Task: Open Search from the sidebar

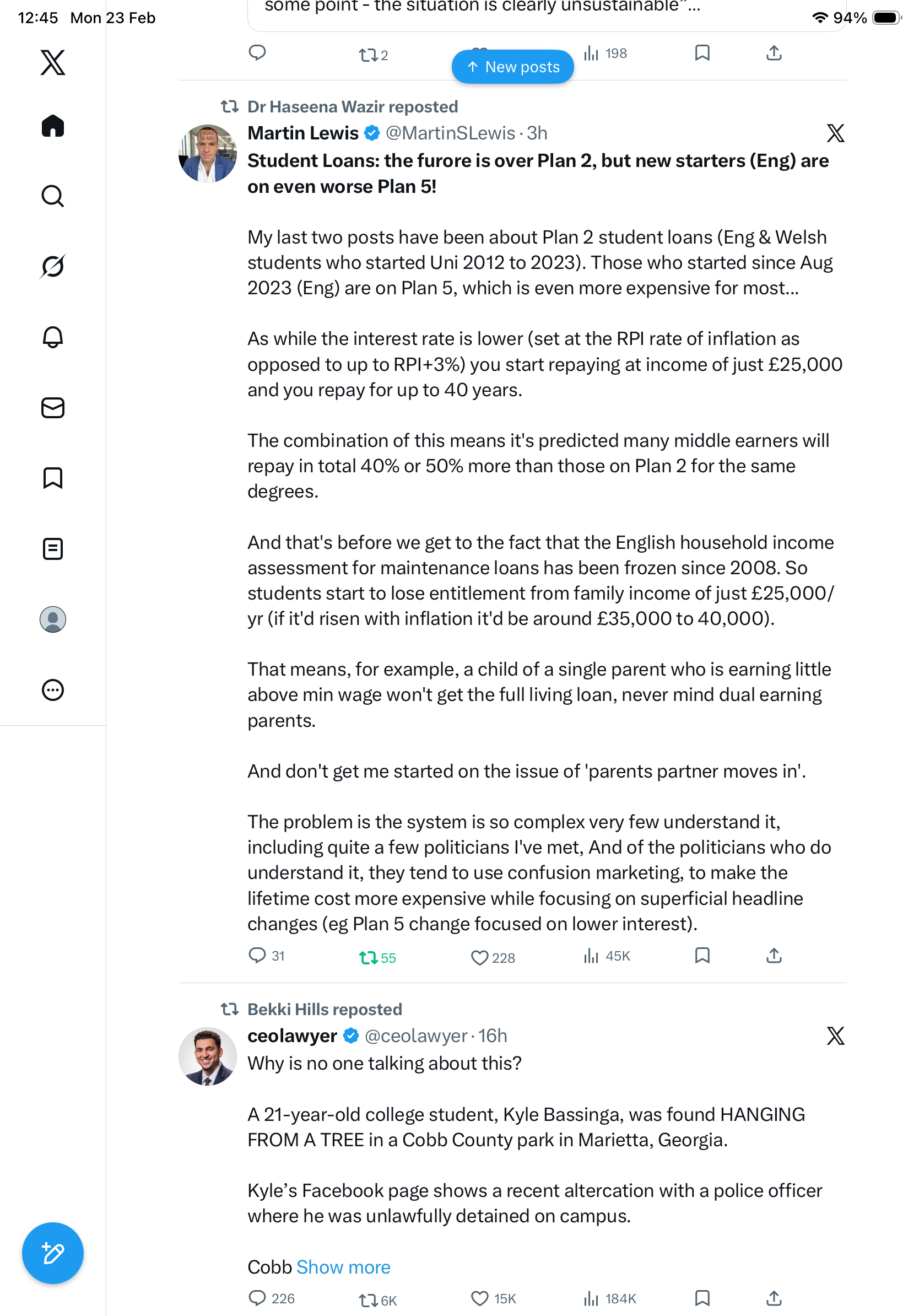Action: [x=53, y=196]
